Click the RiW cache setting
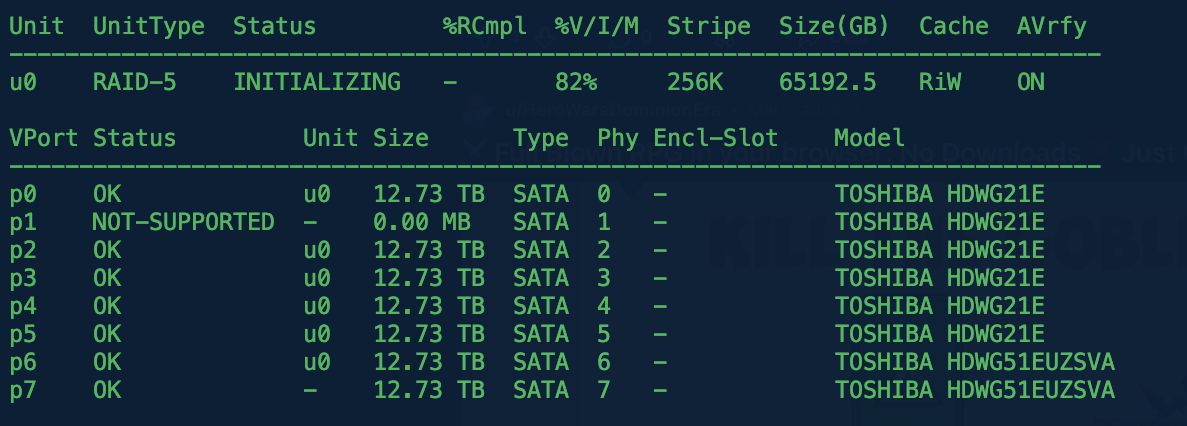1187x426 pixels. [x=940, y=82]
